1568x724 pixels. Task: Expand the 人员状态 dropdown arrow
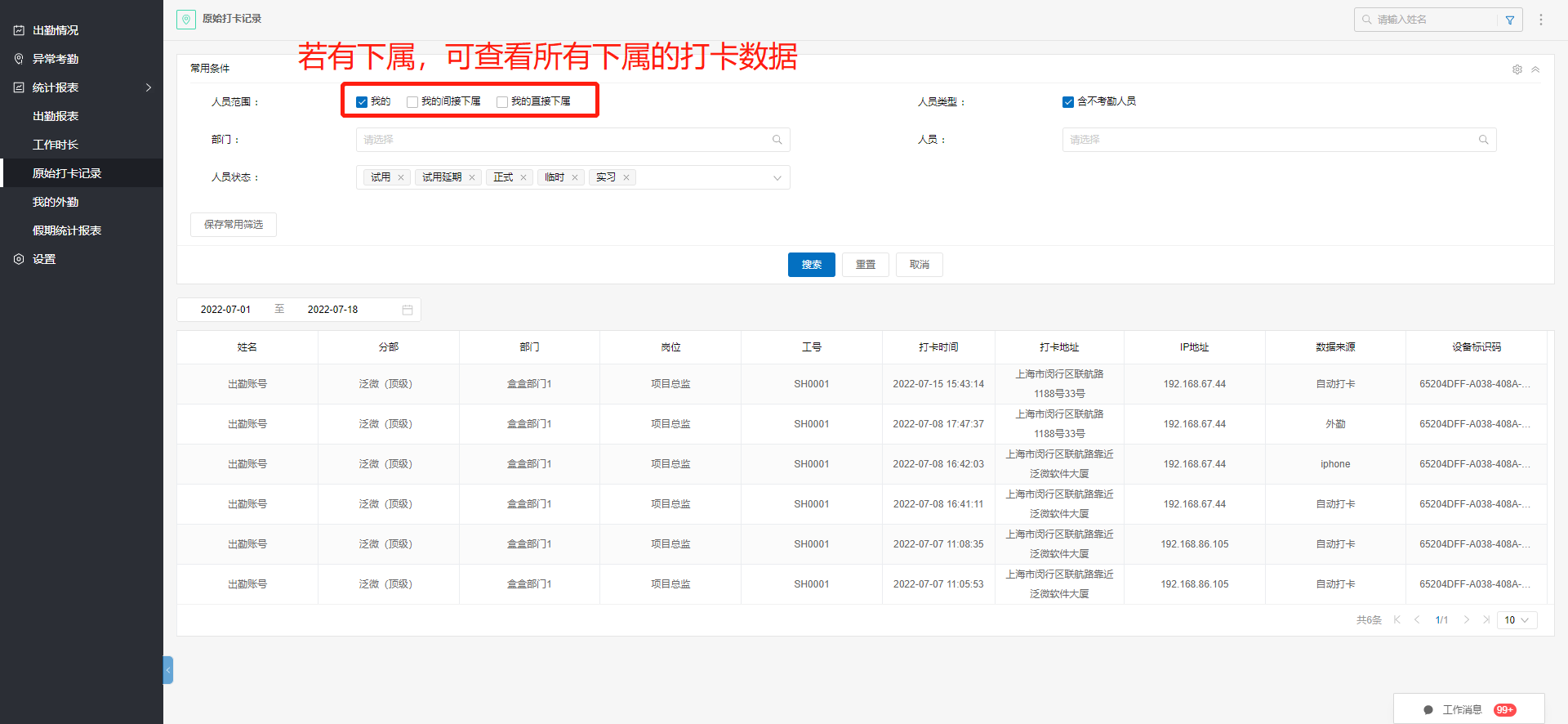pyautogui.click(x=777, y=178)
